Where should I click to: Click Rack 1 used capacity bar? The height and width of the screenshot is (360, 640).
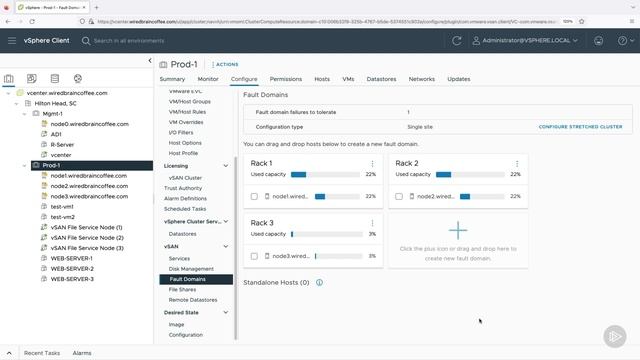(325, 175)
